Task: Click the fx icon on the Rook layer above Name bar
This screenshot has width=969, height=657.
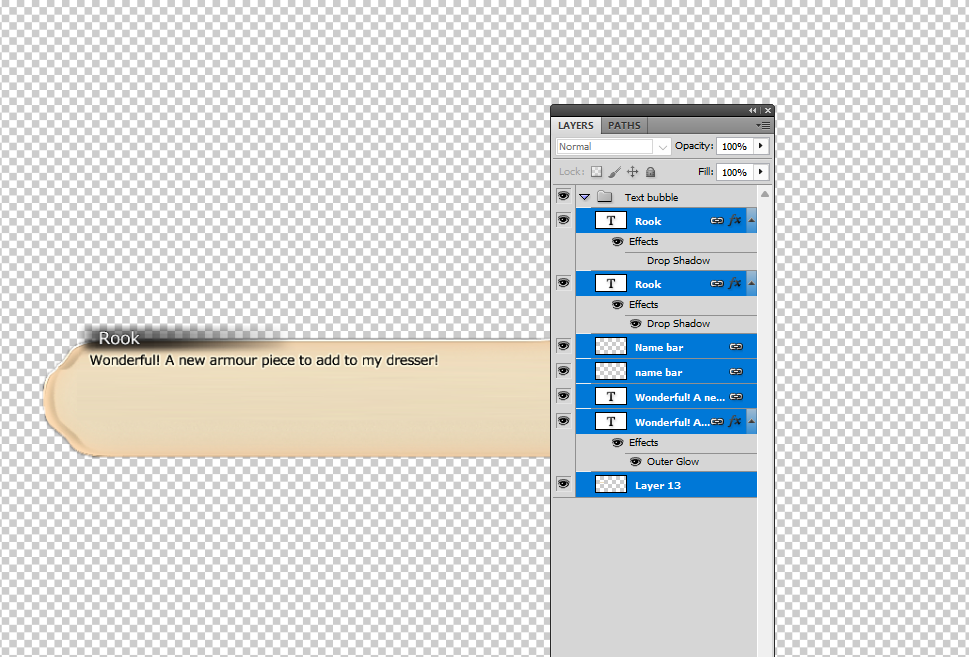Action: [x=734, y=284]
